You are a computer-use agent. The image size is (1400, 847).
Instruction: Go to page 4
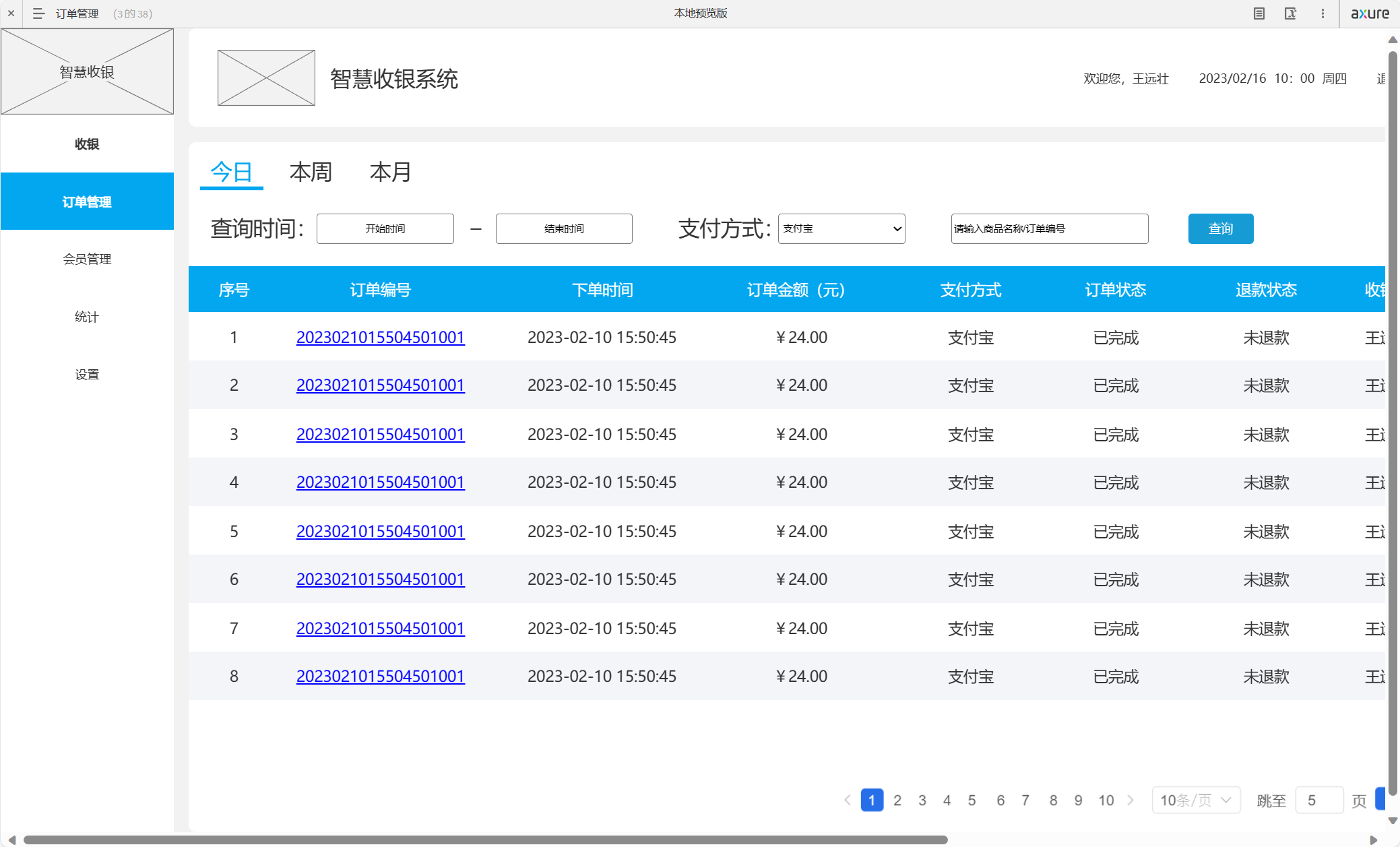(947, 800)
